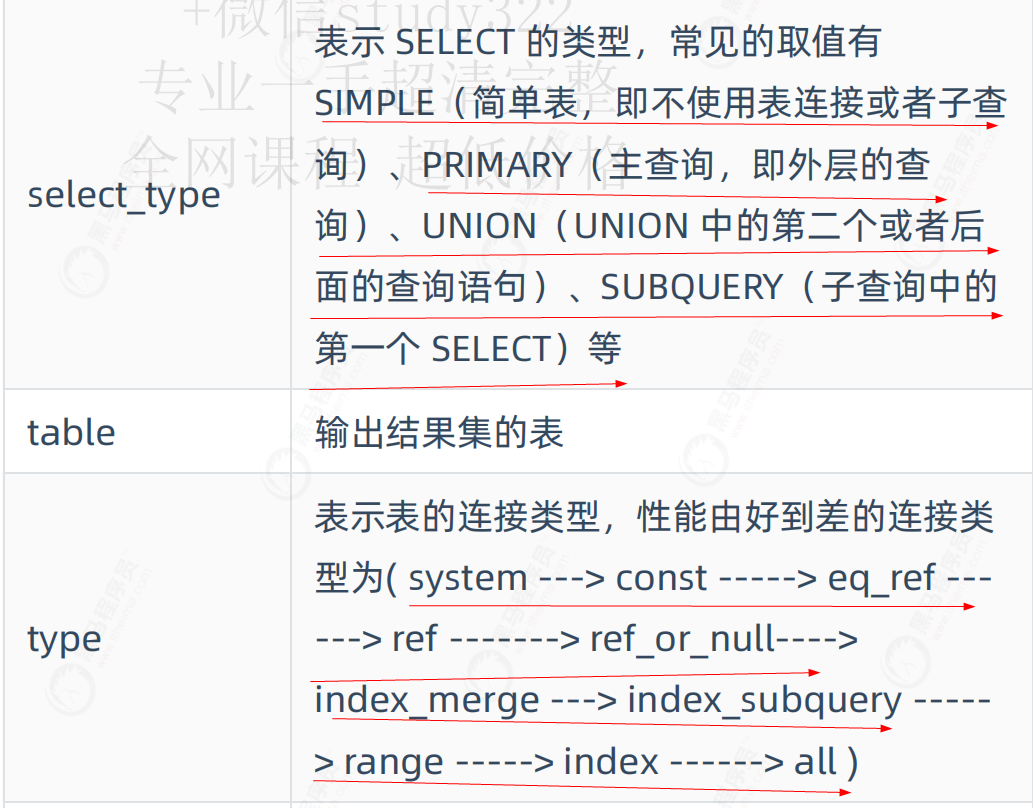Click the table row label
The width and height of the screenshot is (1033, 808).
(71, 432)
